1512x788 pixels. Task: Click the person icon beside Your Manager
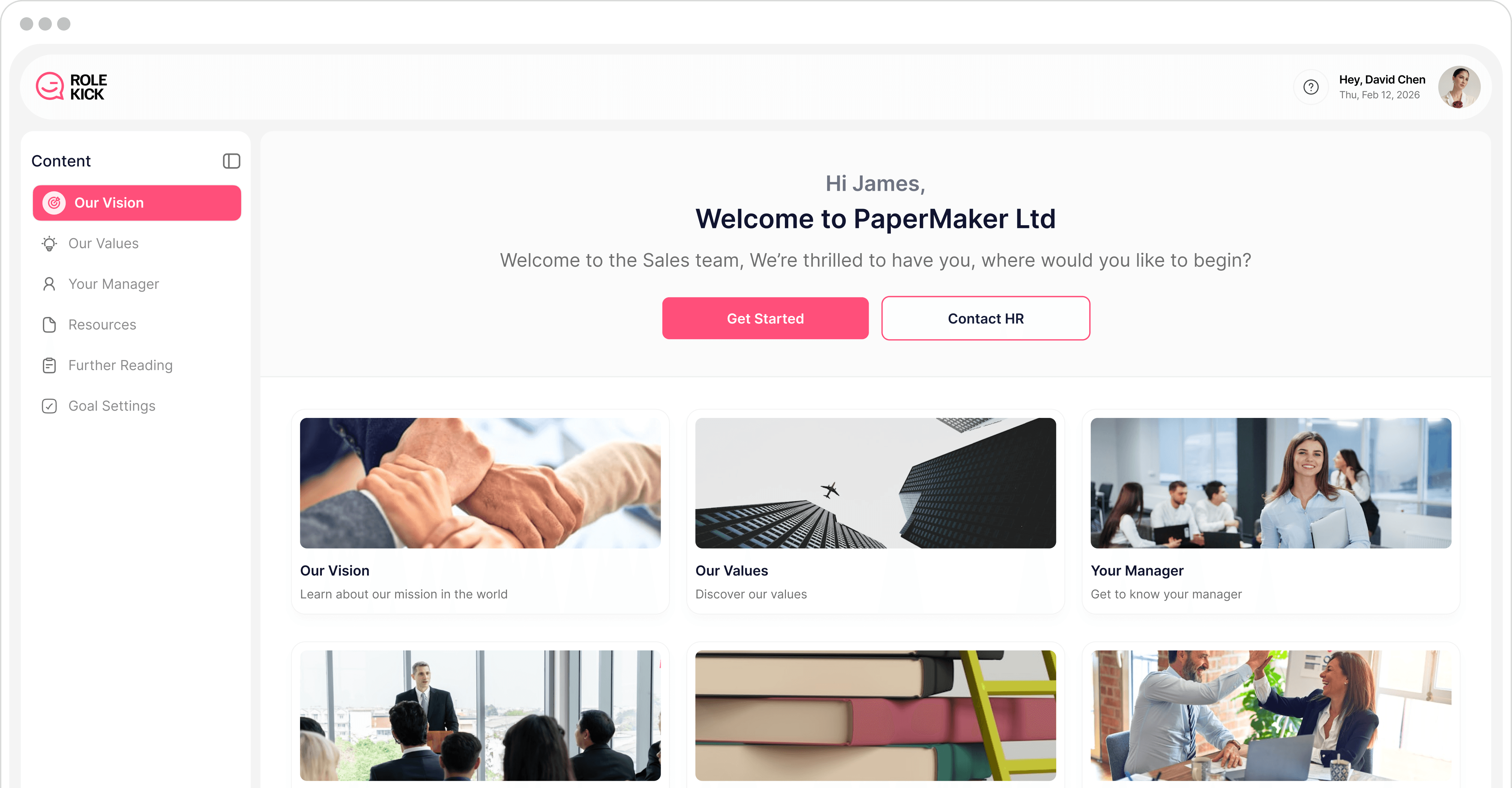coord(49,284)
